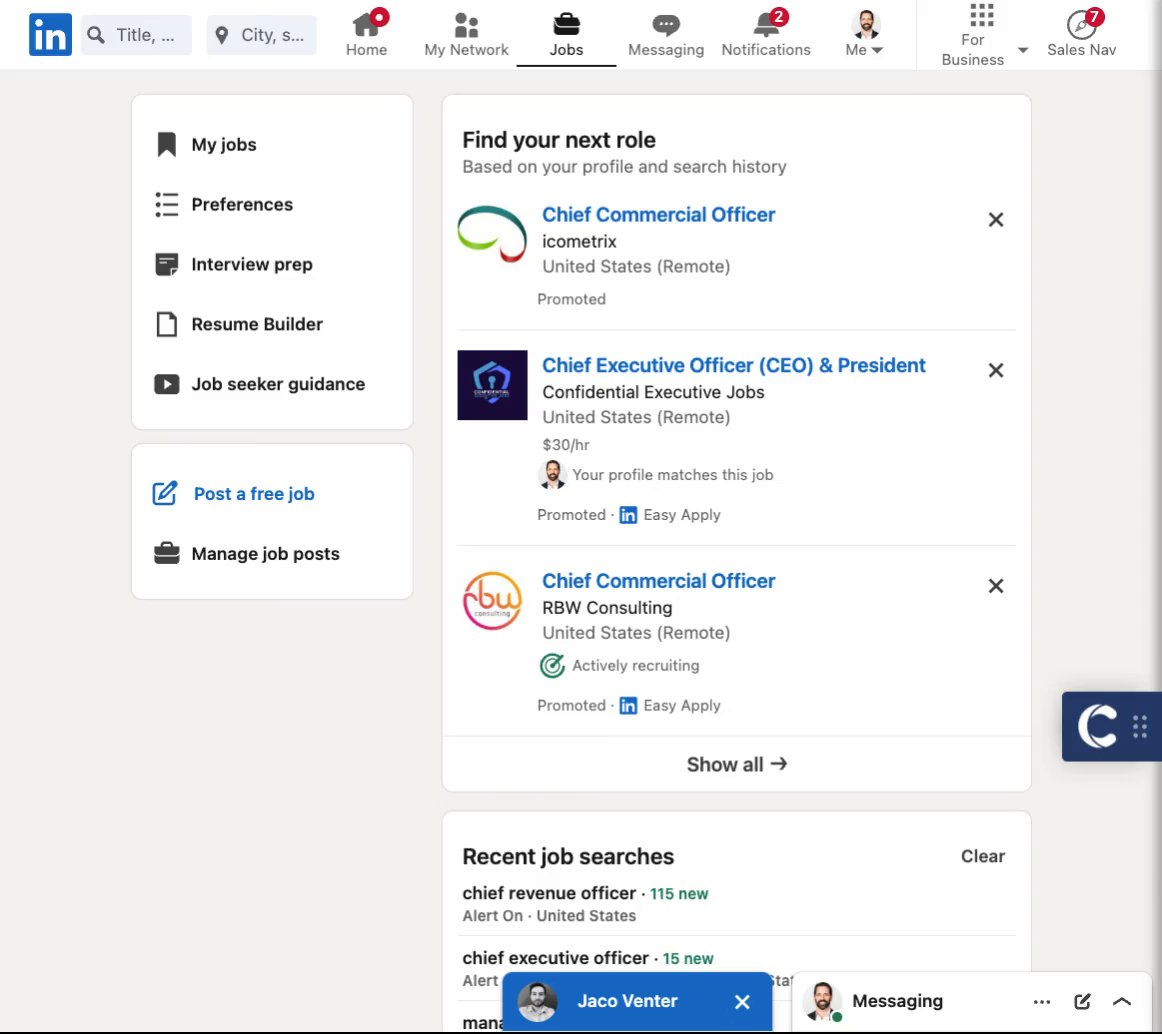Dismiss the RBW Consulting job card
Screen dimensions: 1162x1034
[995, 586]
